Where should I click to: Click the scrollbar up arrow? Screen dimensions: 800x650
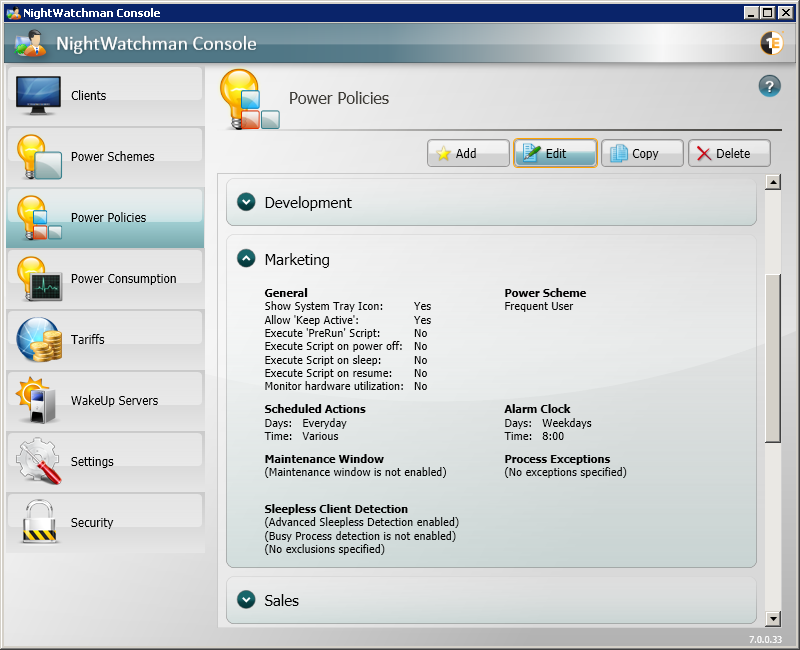click(772, 182)
